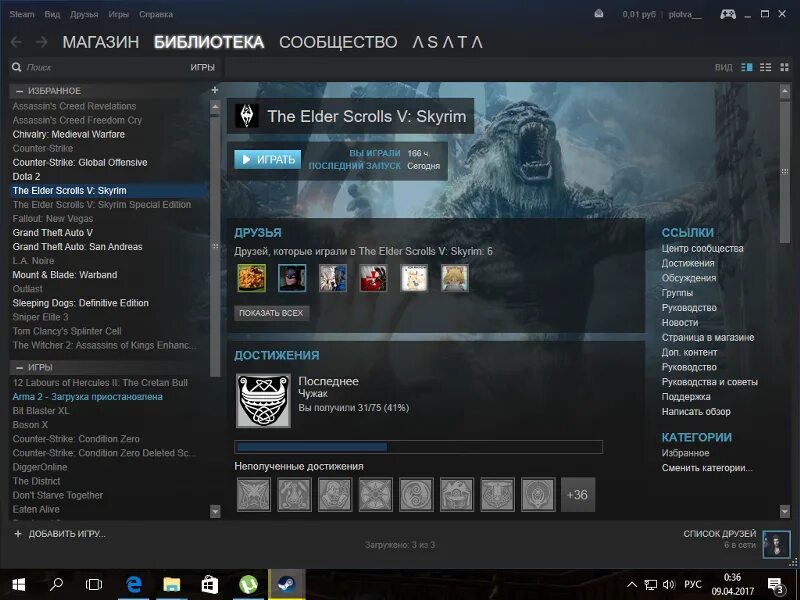
Task: Open the Друзья menu
Action: [84, 14]
